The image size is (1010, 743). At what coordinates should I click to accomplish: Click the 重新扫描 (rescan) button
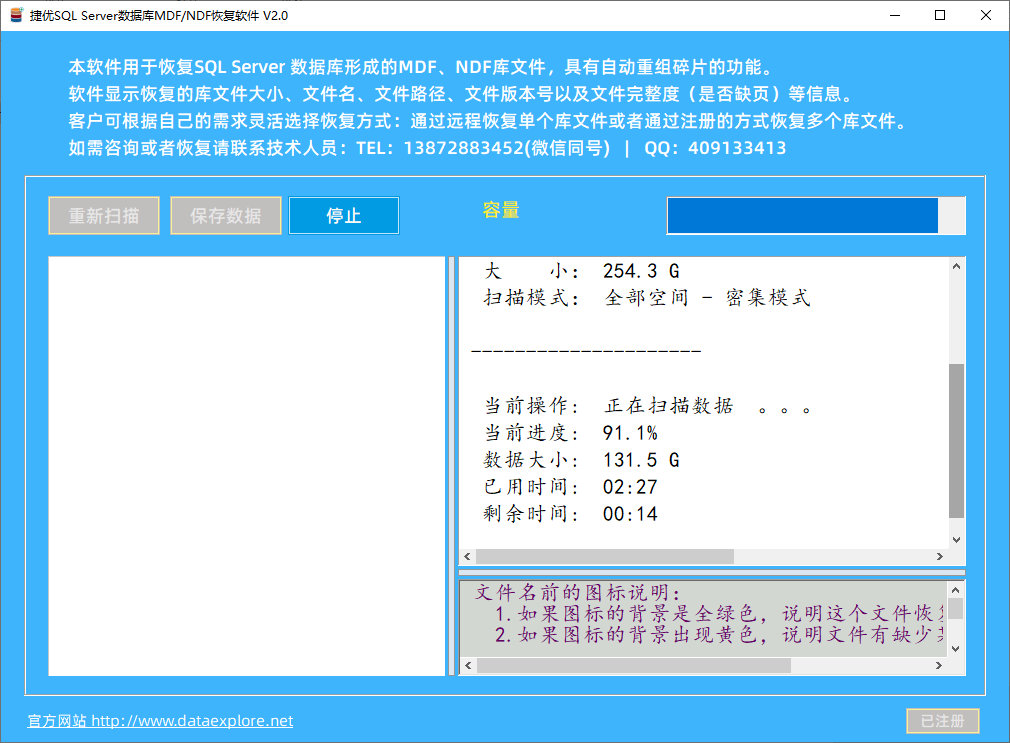coord(104,215)
